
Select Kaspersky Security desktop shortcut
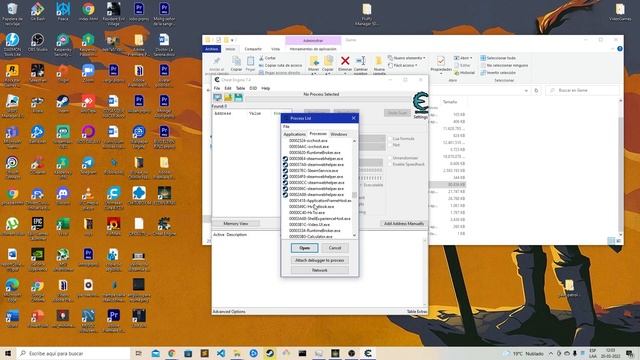(63, 44)
